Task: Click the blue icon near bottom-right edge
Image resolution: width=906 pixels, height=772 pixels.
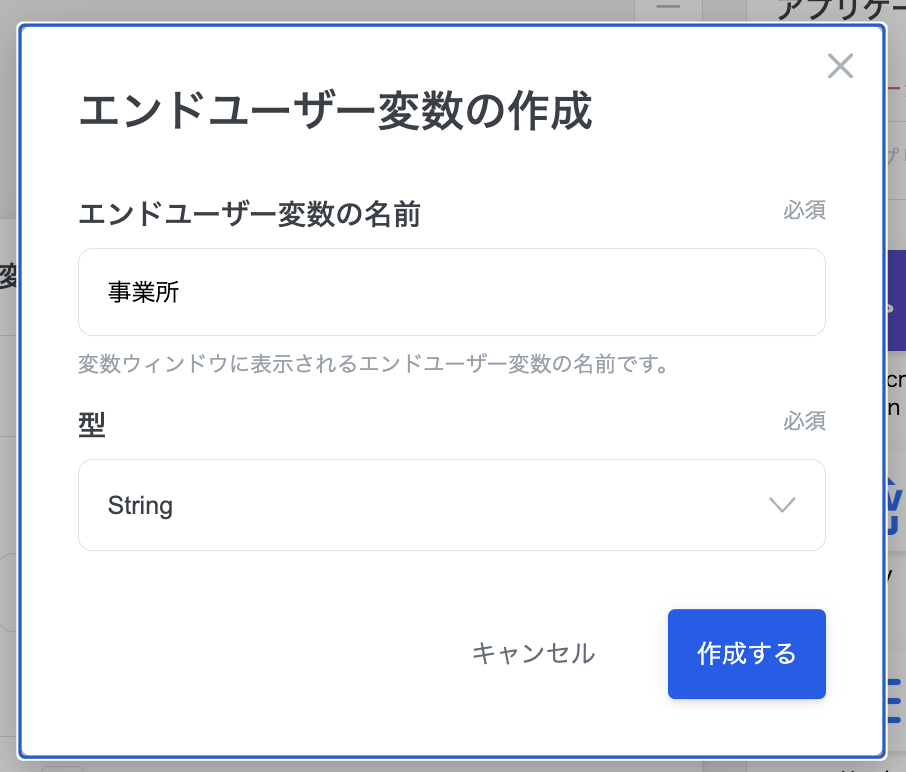Action: pyautogui.click(x=895, y=700)
